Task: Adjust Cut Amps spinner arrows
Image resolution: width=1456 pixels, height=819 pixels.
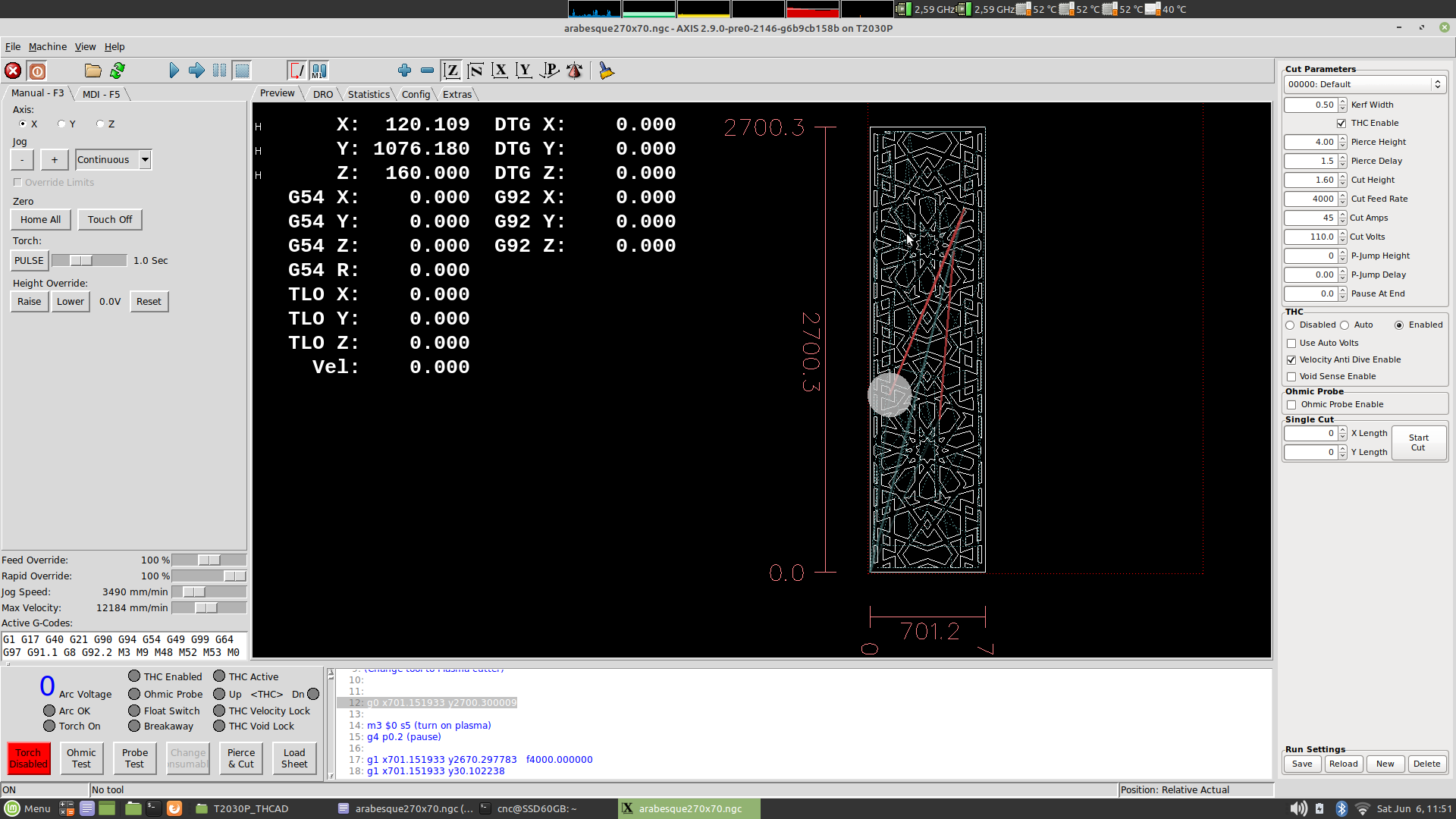Action: pos(1342,218)
